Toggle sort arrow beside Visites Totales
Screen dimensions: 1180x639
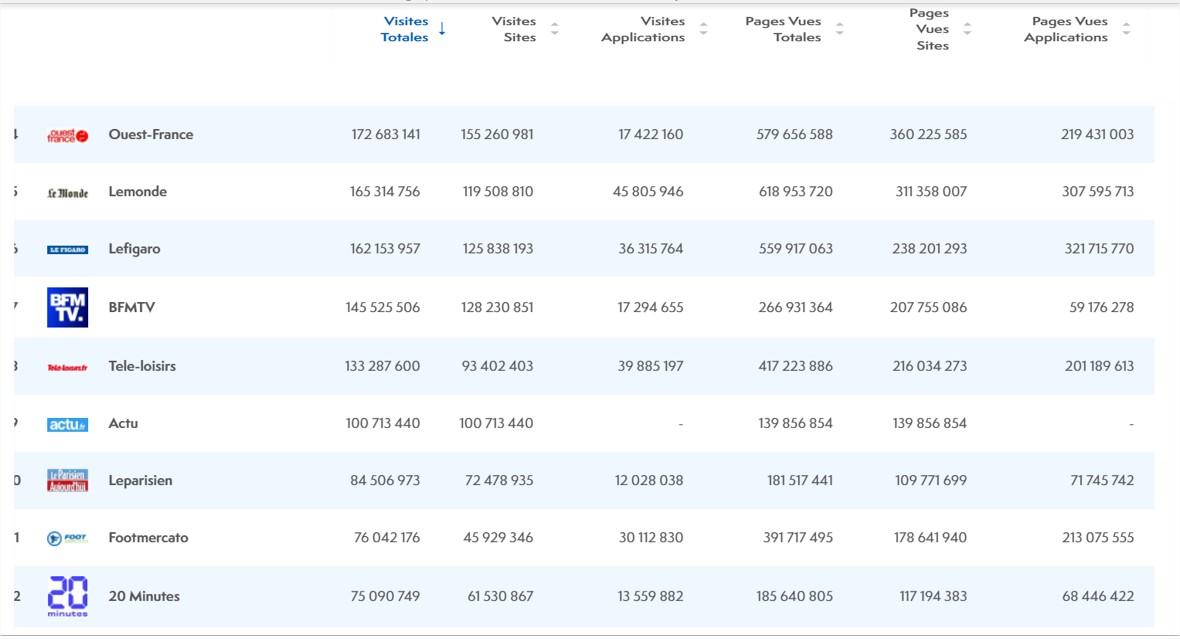pyautogui.click(x=442, y=29)
